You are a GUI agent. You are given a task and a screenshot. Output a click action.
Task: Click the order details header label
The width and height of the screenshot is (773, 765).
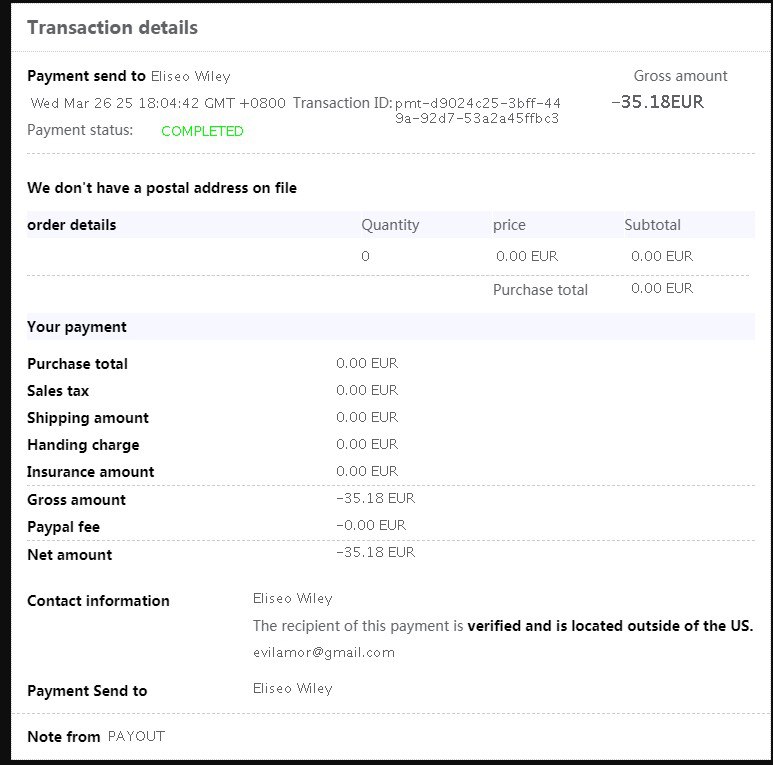(71, 225)
